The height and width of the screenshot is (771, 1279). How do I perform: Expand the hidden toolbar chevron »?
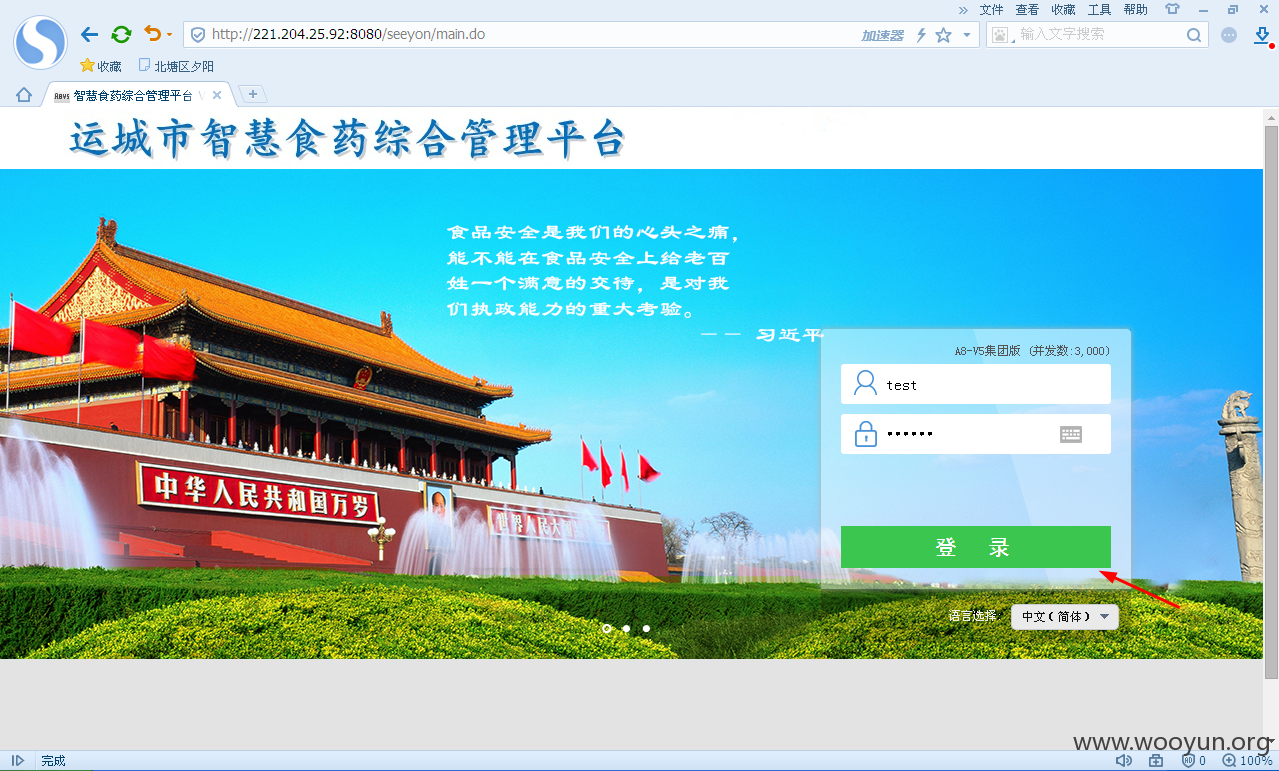coord(963,10)
